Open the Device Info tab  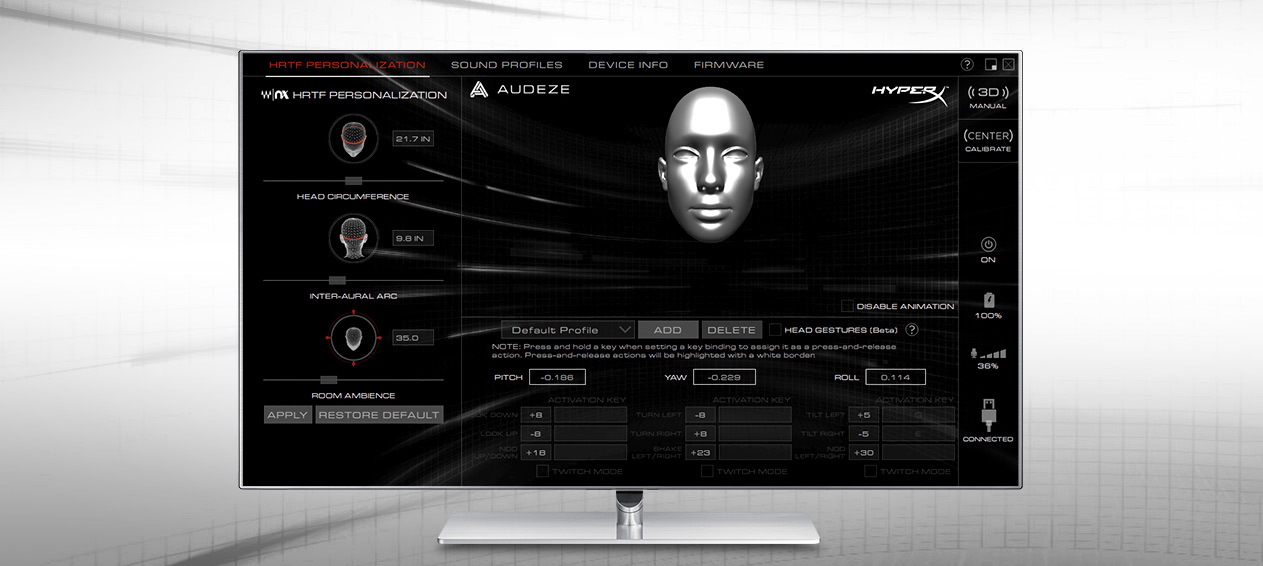[x=628, y=65]
